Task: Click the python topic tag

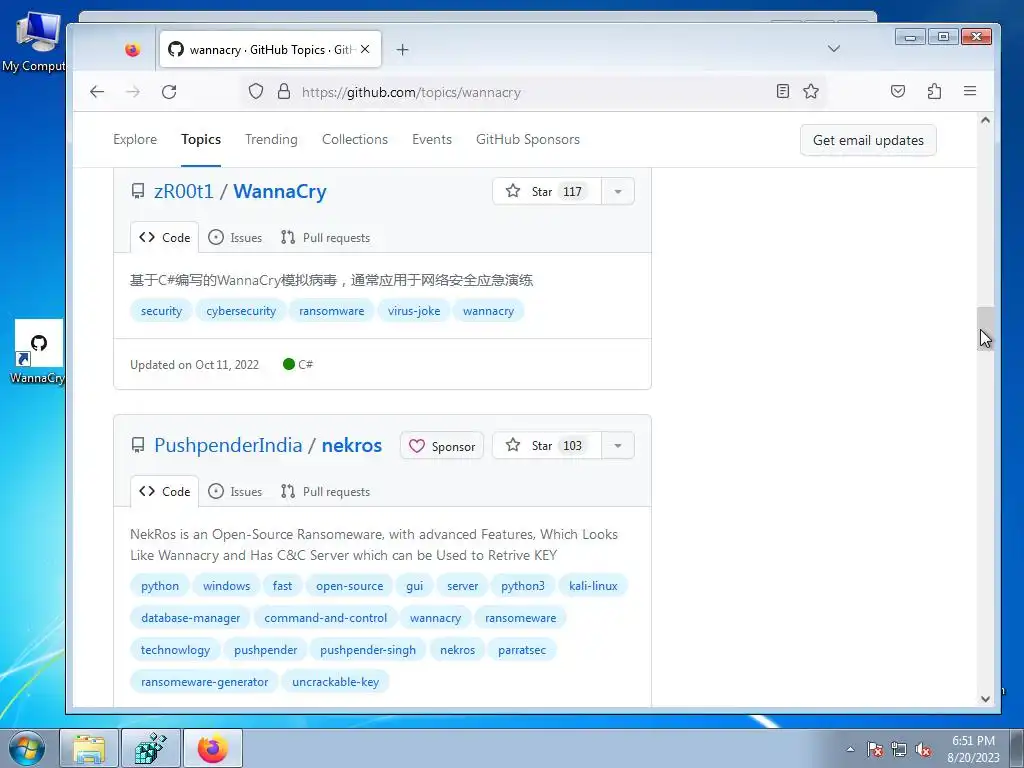Action: point(160,586)
